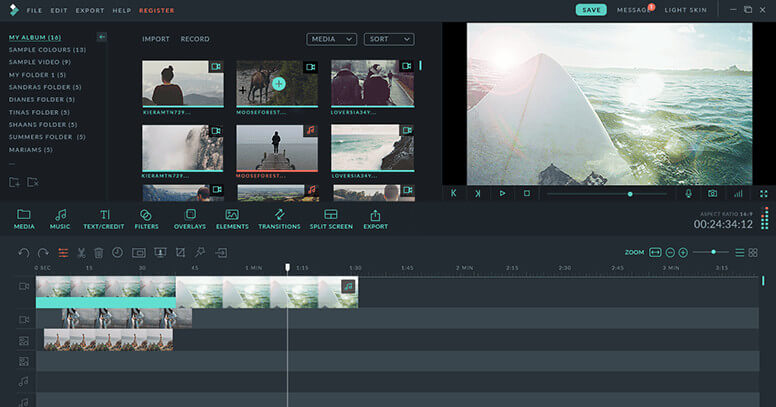The height and width of the screenshot is (407, 776).
Task: Click the timeline zoom slider handle
Action: tap(713, 252)
